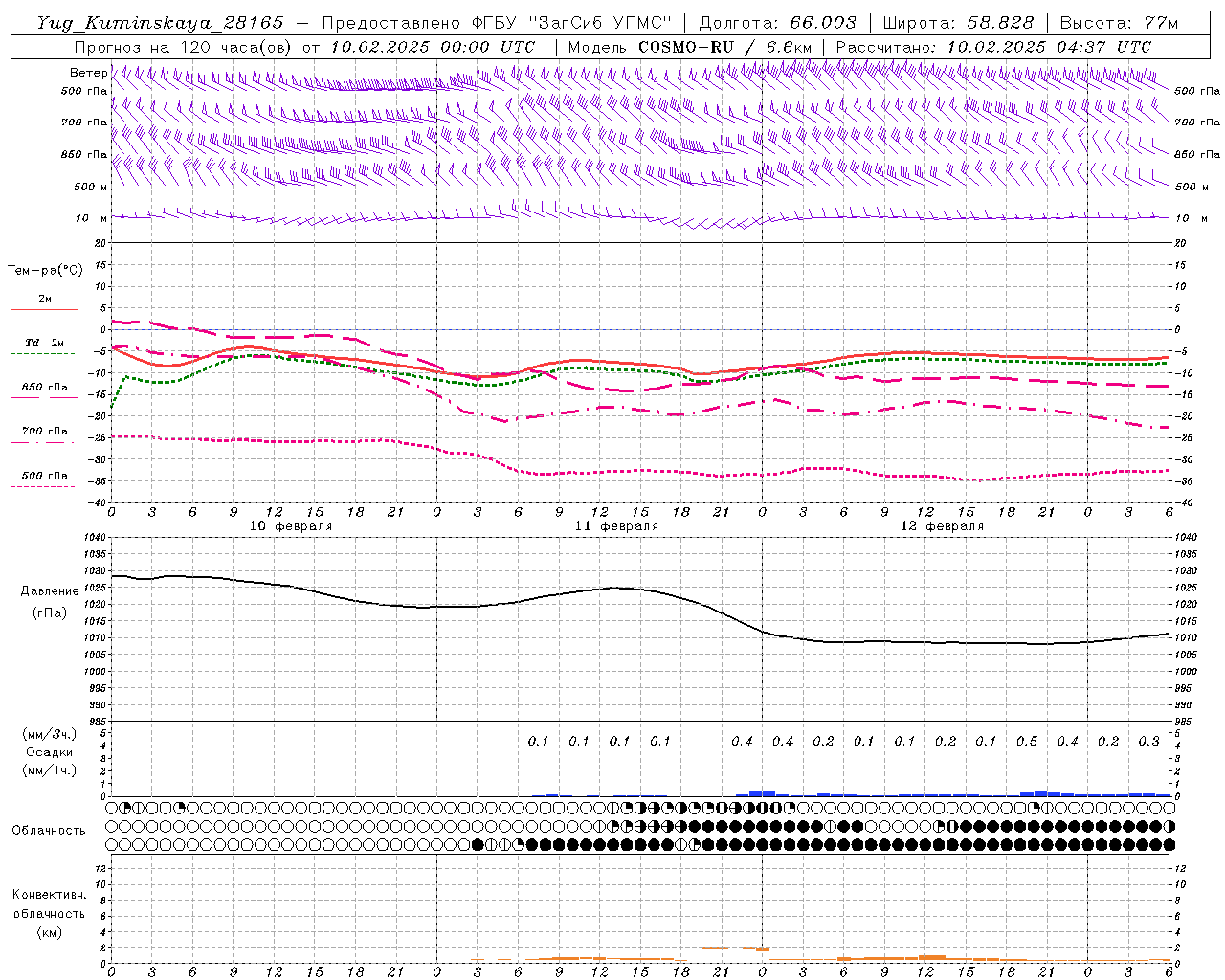Image resolution: width=1225 pixels, height=980 pixels.
Task: Click the forecast start 10.02.2025 00:00 UTC
Action: [x=433, y=47]
